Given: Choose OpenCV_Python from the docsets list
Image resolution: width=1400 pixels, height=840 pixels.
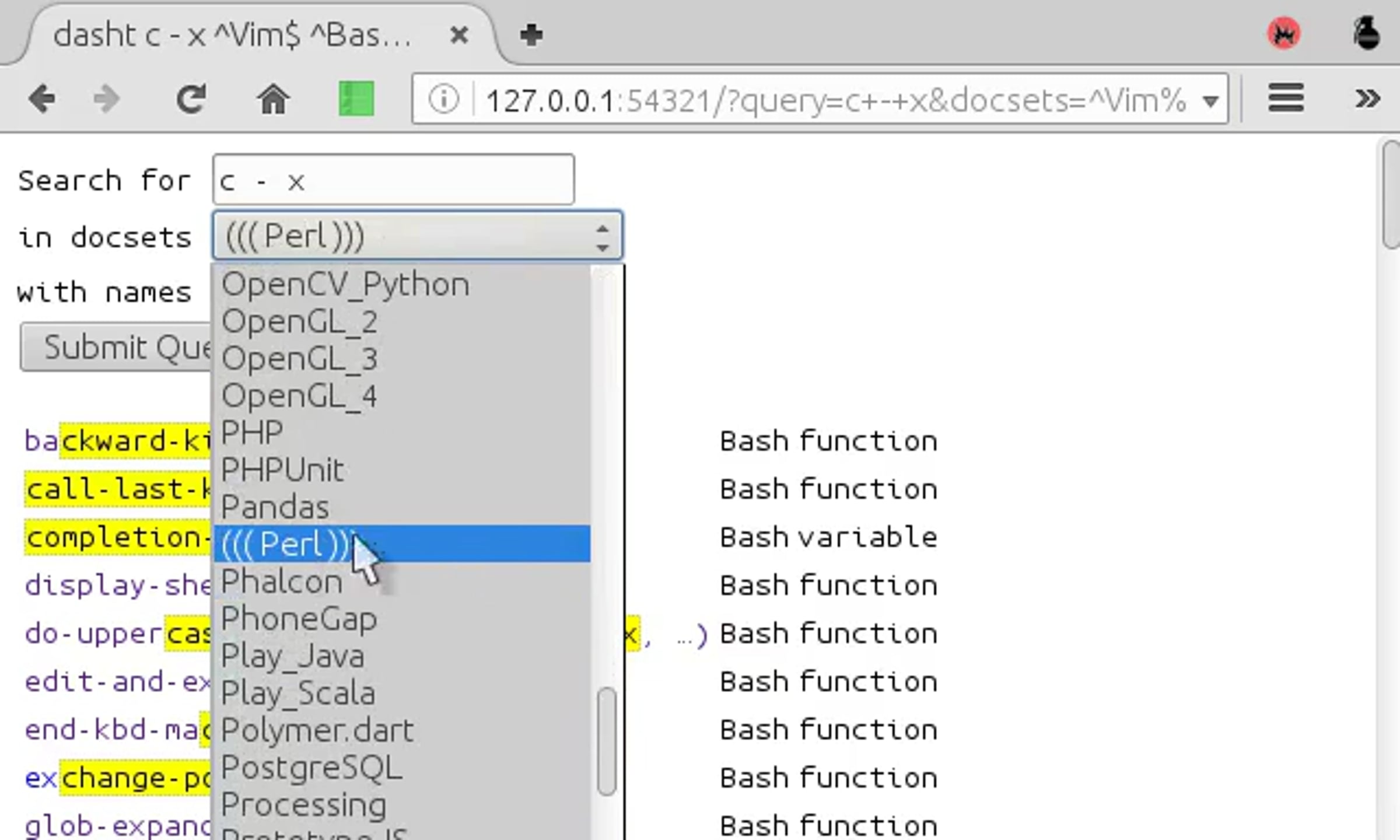Looking at the screenshot, I should click(402, 285).
